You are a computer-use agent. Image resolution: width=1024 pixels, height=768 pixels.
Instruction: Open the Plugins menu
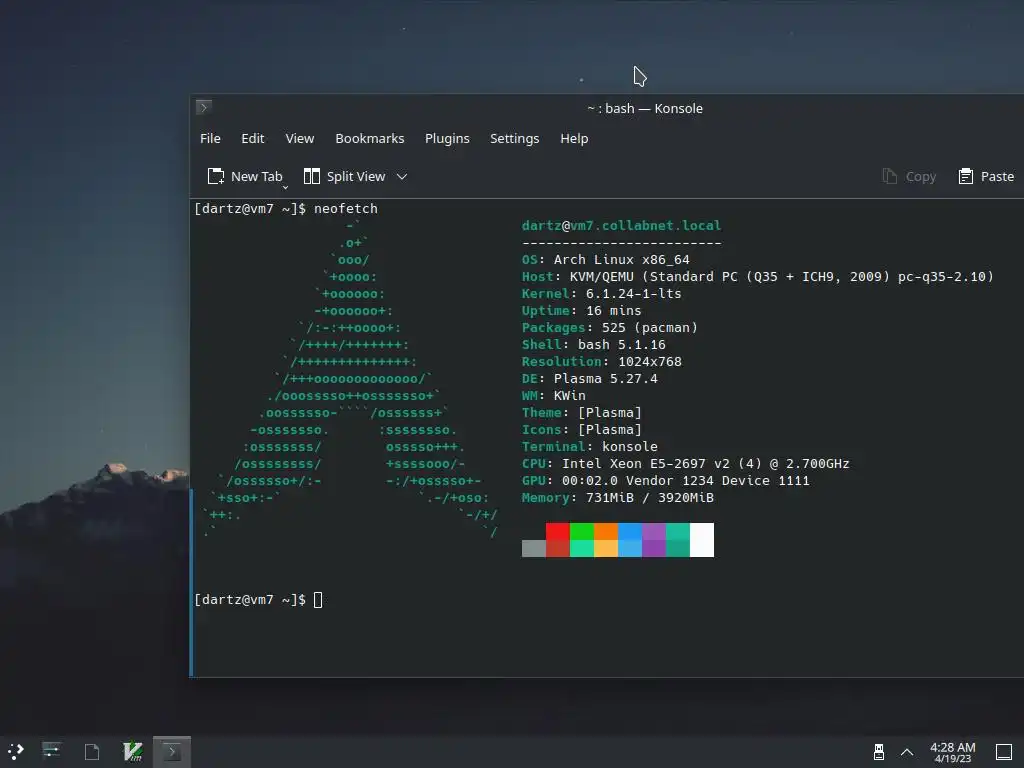coord(447,138)
